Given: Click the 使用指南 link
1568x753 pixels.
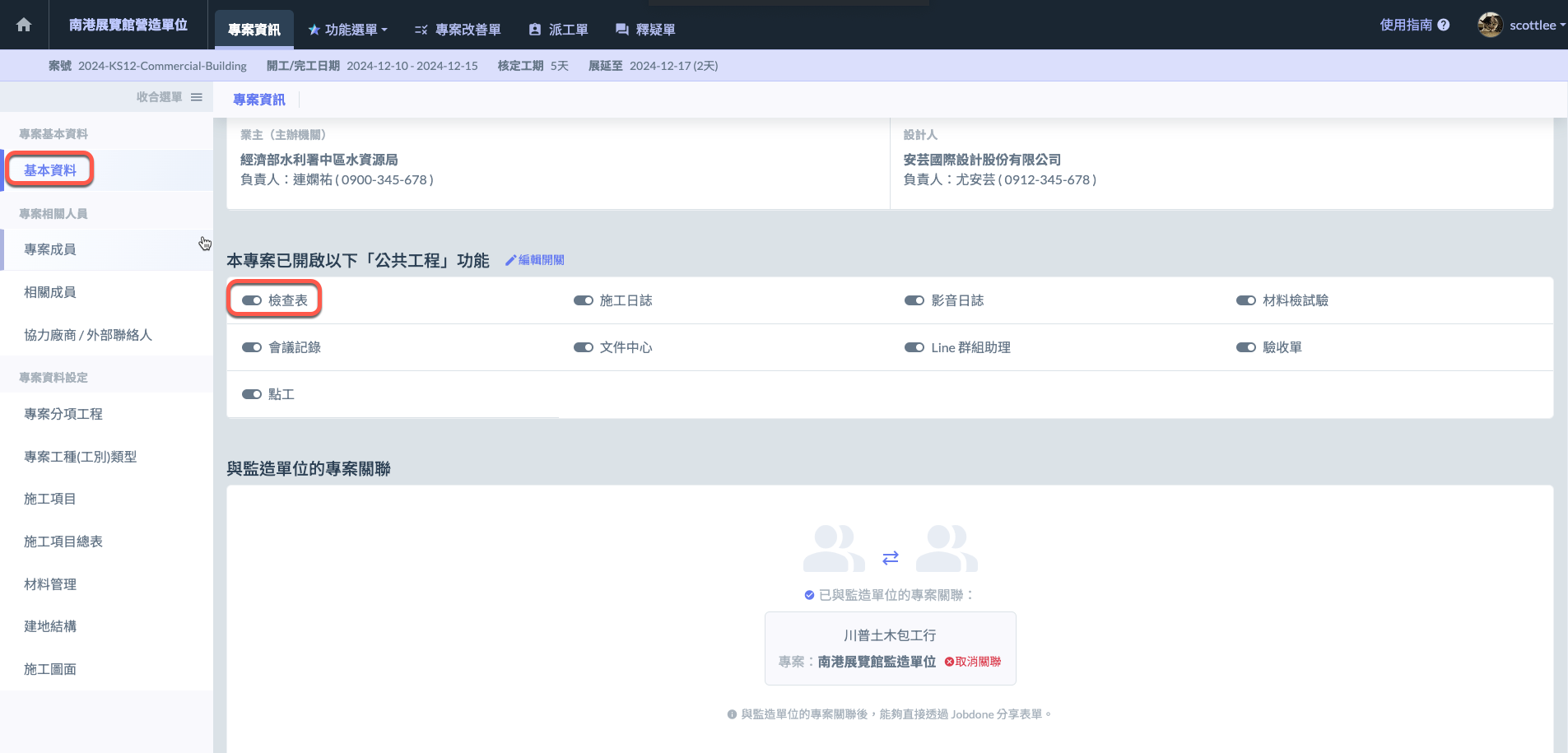Looking at the screenshot, I should click(1406, 25).
